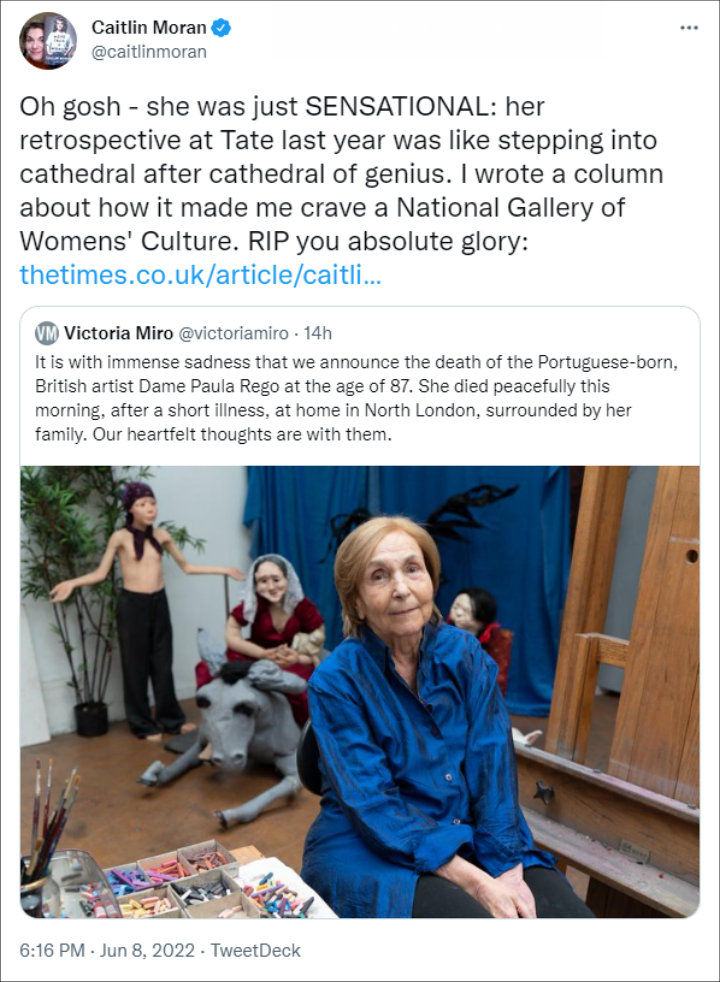
Task: Click the blue verified badge
Action: pyautogui.click(x=221, y=28)
